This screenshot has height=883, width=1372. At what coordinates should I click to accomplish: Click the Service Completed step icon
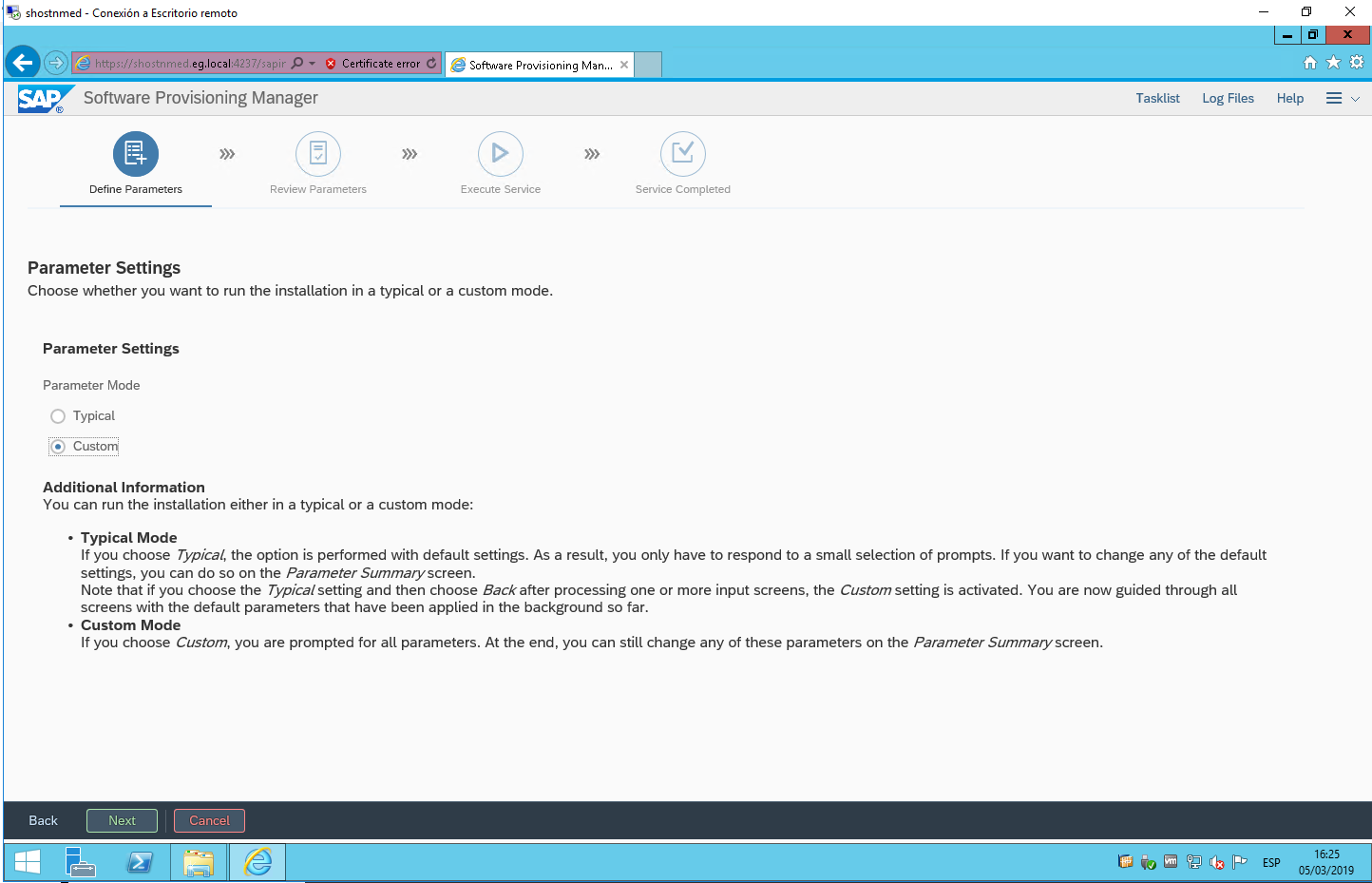coord(683,154)
